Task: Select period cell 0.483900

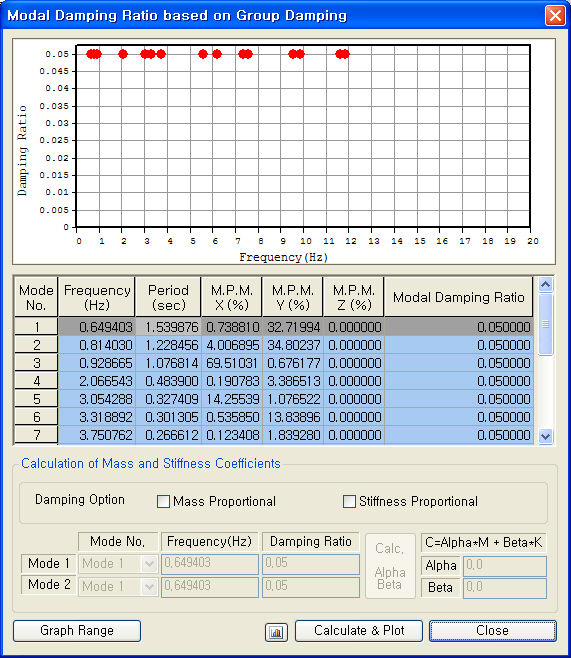Action: click(168, 381)
